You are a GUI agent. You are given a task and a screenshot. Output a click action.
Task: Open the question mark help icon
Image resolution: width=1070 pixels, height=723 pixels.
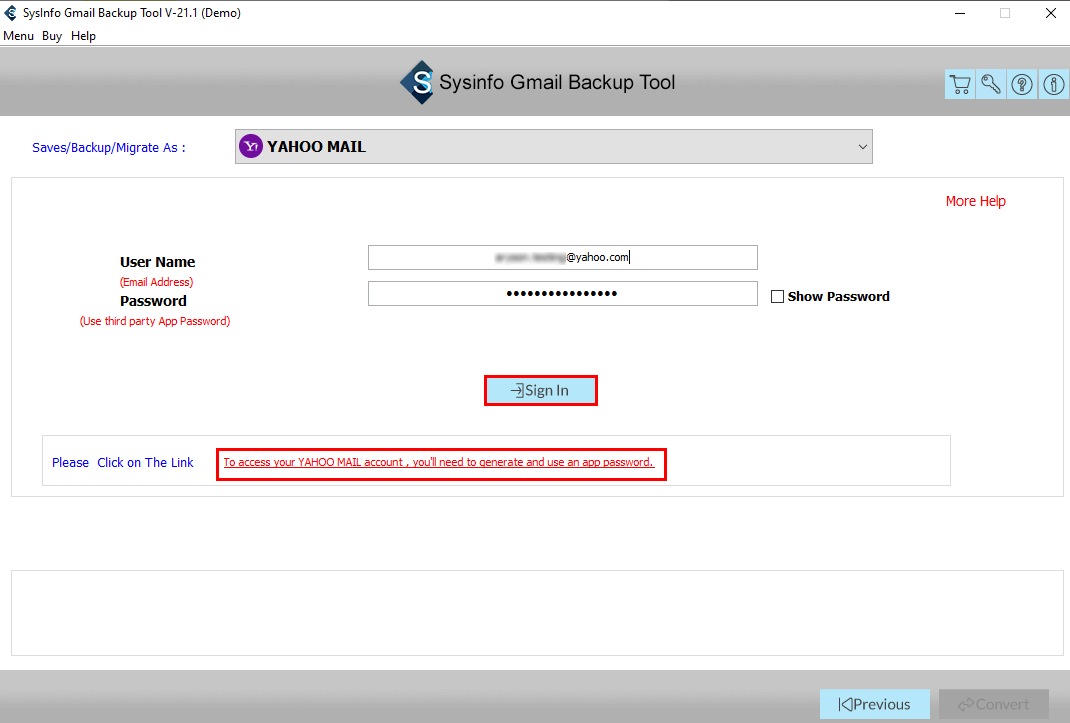[1022, 84]
